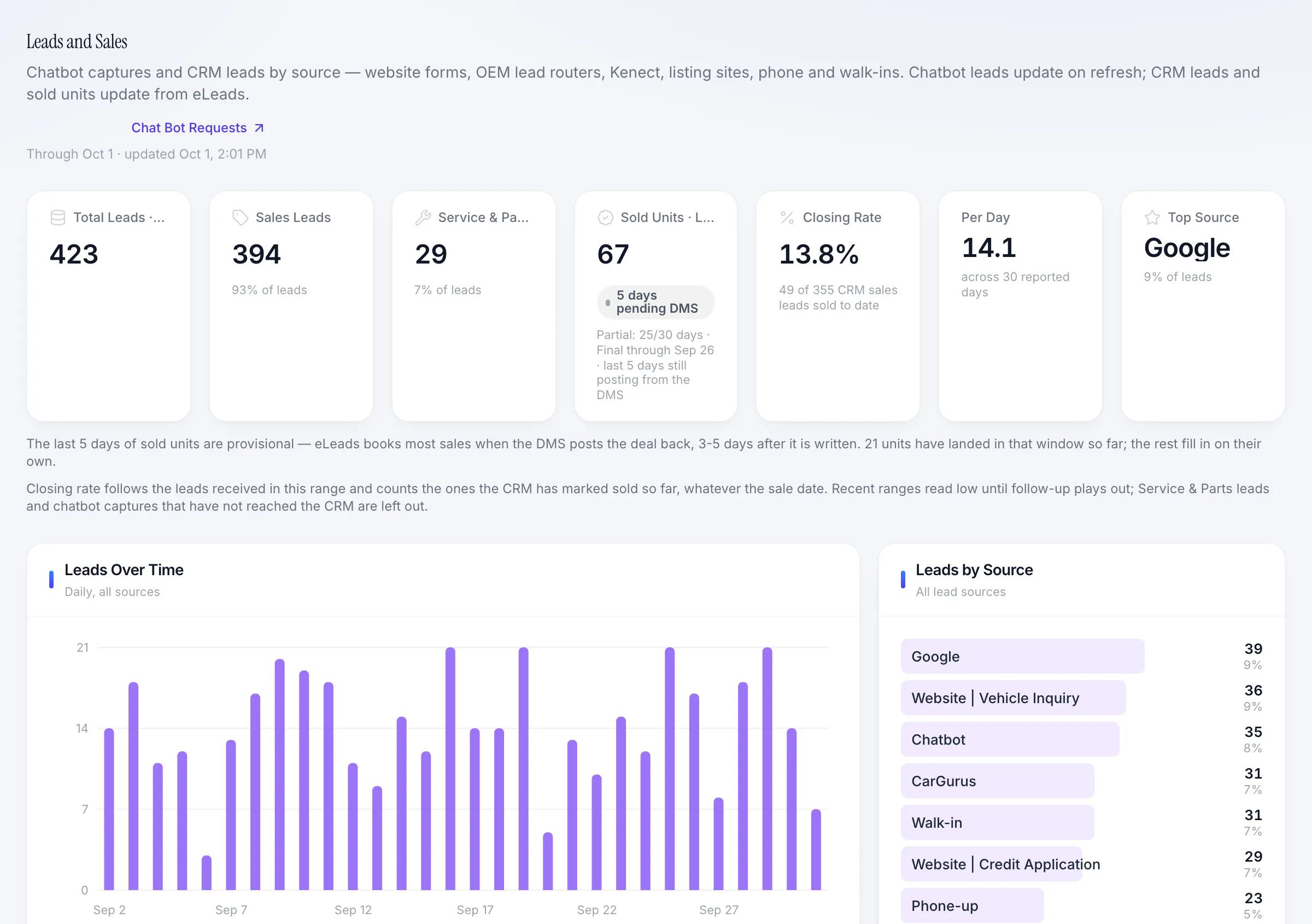Click the check badge icon on Sold Units card

pos(605,218)
